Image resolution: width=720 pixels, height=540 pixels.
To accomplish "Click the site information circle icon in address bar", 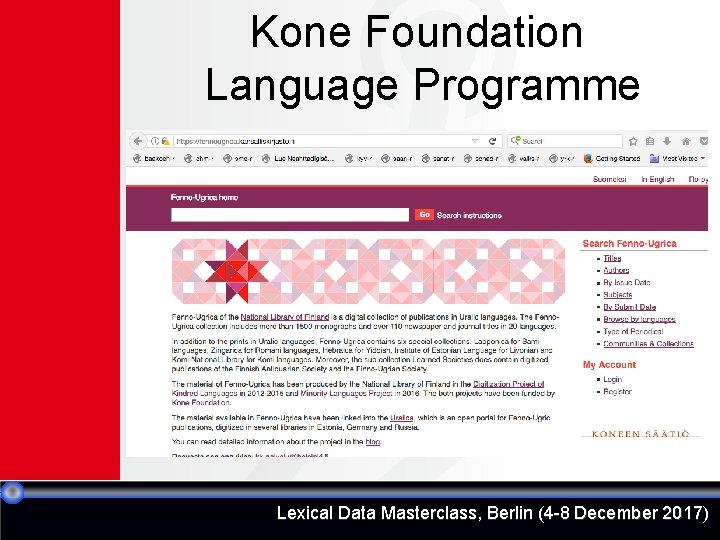I will 155,141.
